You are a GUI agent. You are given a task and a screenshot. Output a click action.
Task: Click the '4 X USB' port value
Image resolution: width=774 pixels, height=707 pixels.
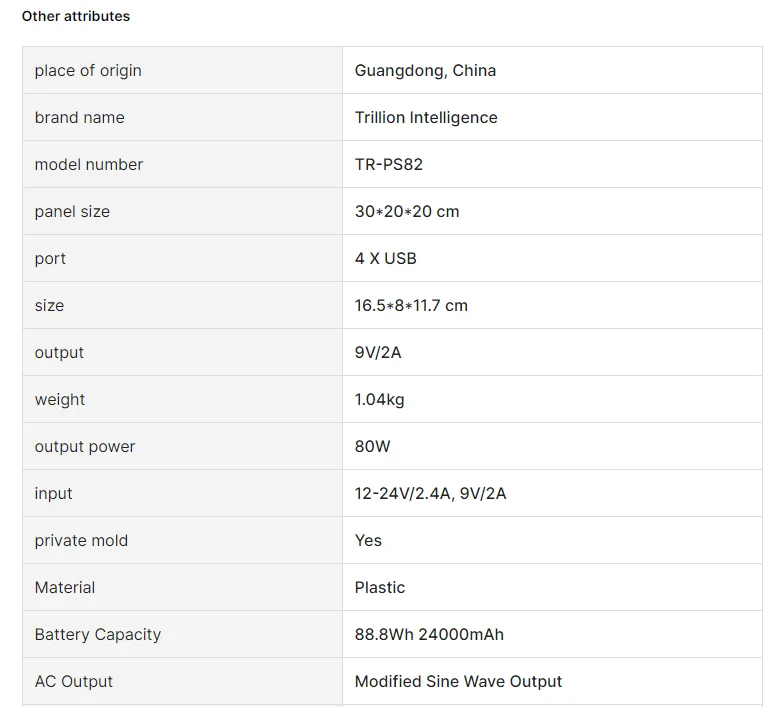tap(385, 258)
